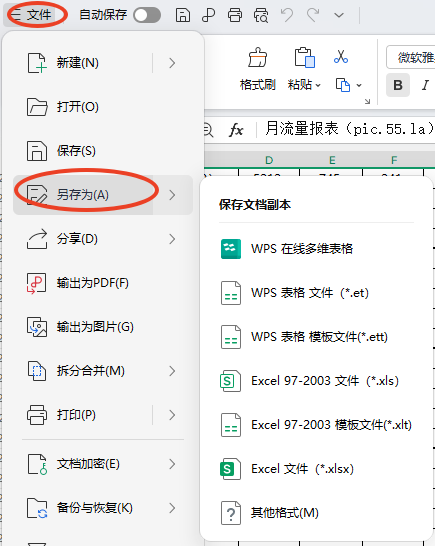Viewport: 435px width, 546px height.
Task: Select 输出为PDF(F) in the file menu
Action: pos(103,283)
